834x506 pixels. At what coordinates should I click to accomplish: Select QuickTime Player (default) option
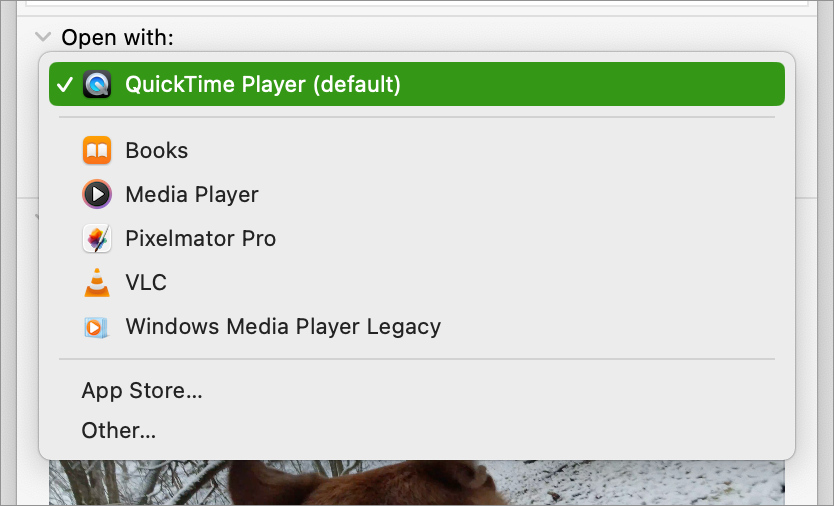[417, 84]
